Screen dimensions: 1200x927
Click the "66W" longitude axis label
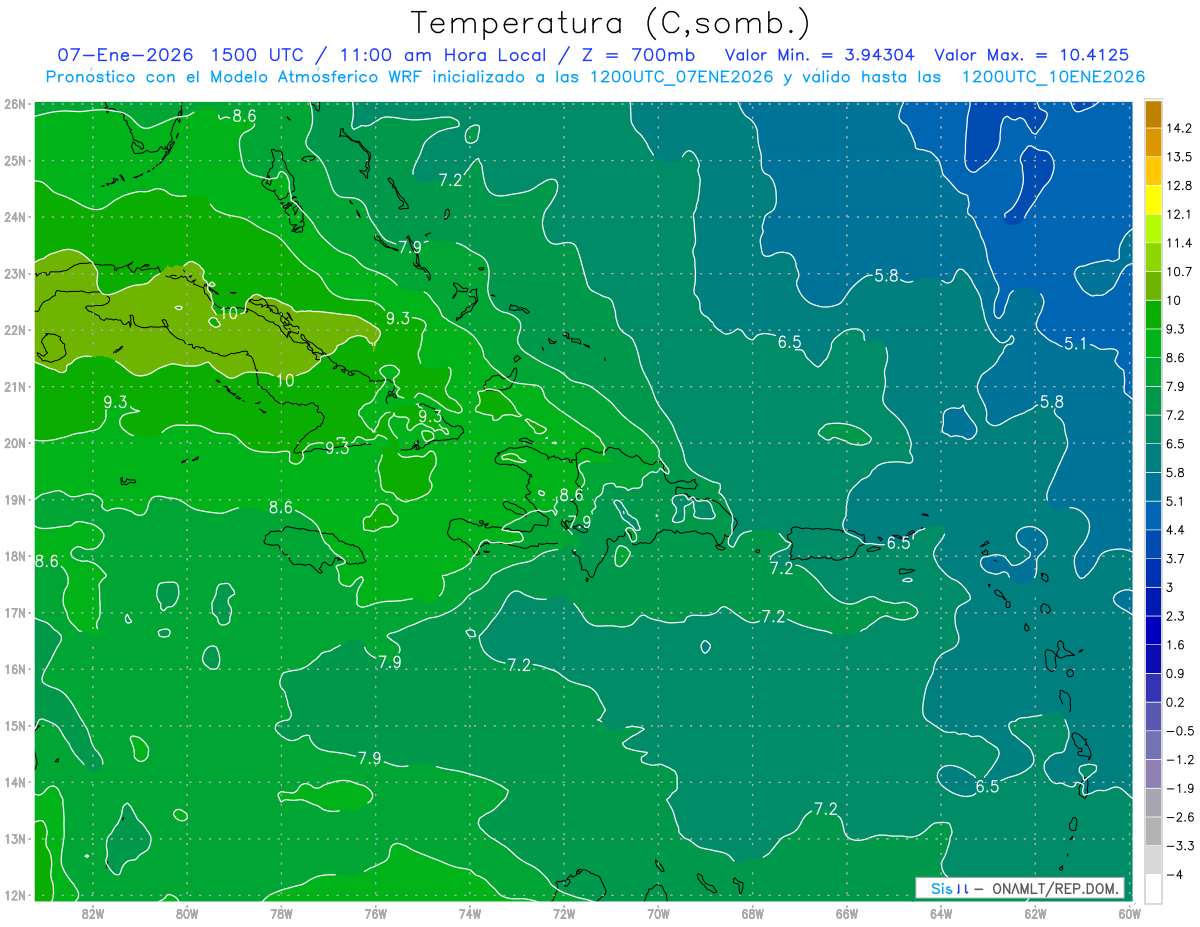point(847,913)
